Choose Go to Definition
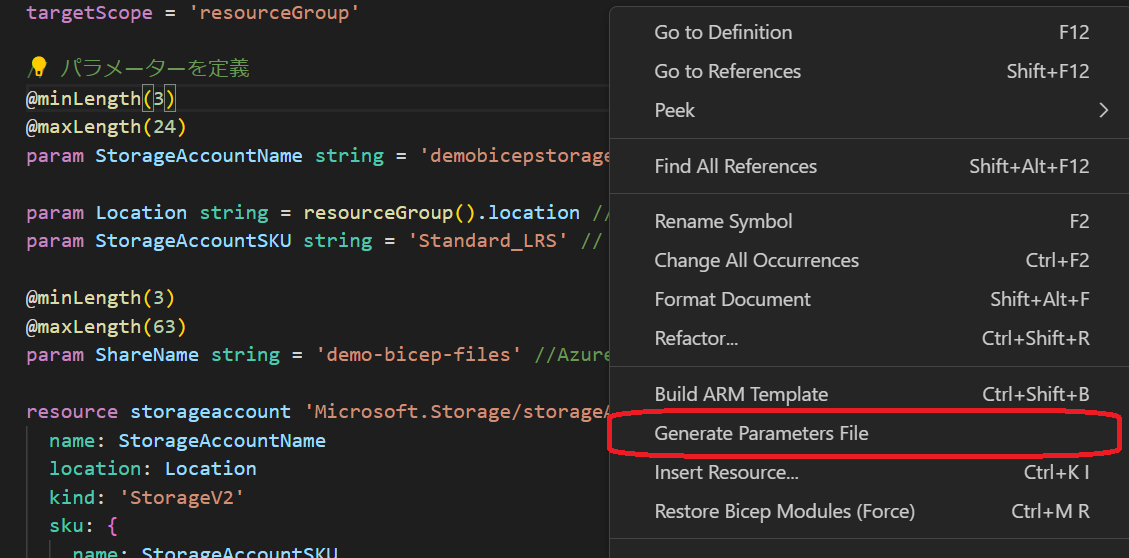This screenshot has height=558, width=1129. pyautogui.click(x=863, y=32)
